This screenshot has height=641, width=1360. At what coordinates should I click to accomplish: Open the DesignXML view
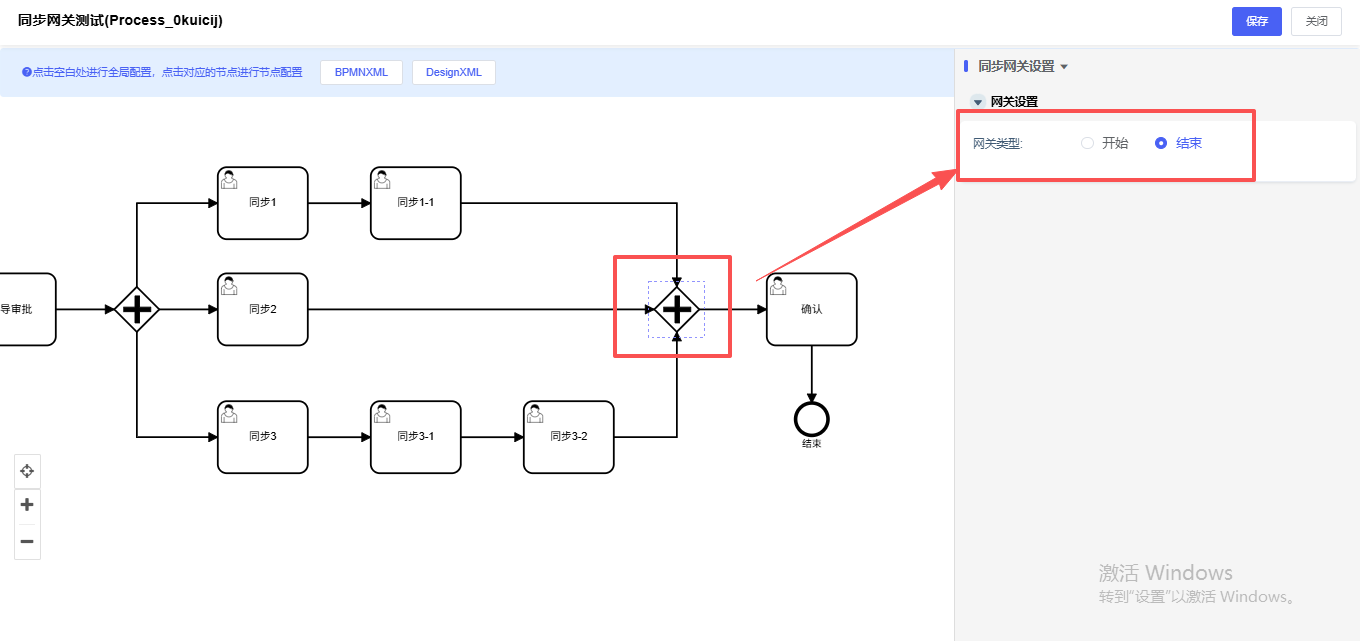coord(453,72)
